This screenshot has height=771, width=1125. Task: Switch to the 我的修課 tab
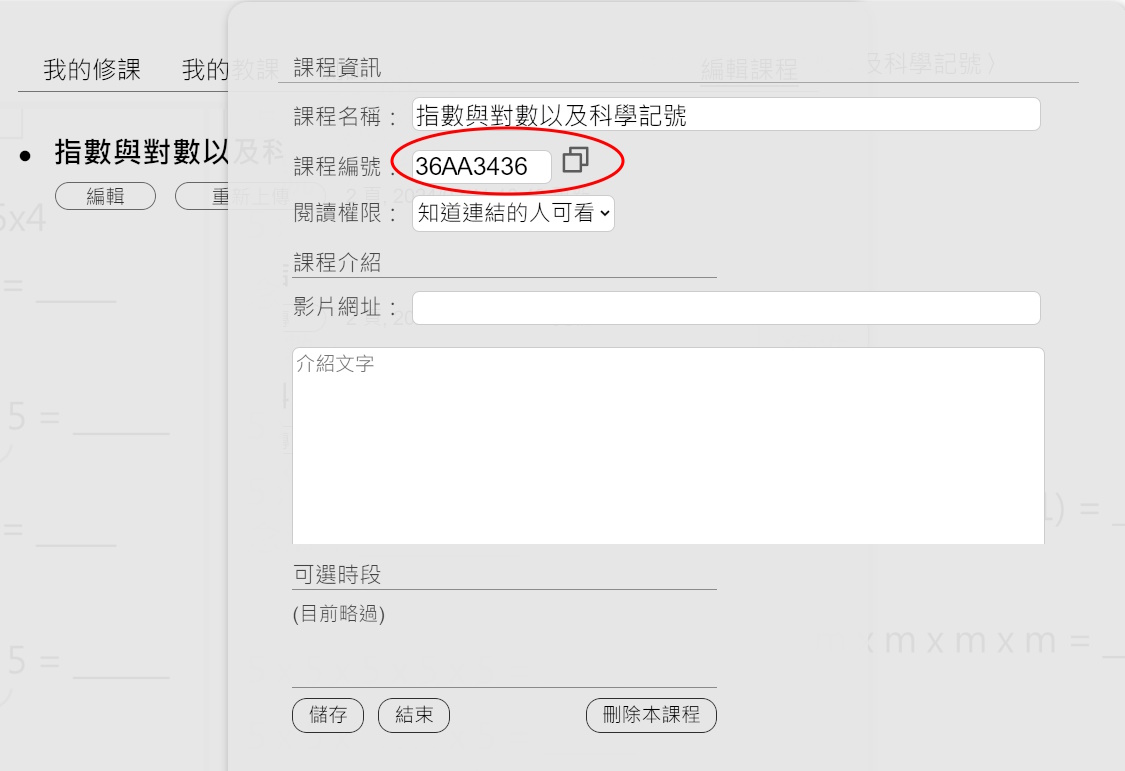[92, 70]
